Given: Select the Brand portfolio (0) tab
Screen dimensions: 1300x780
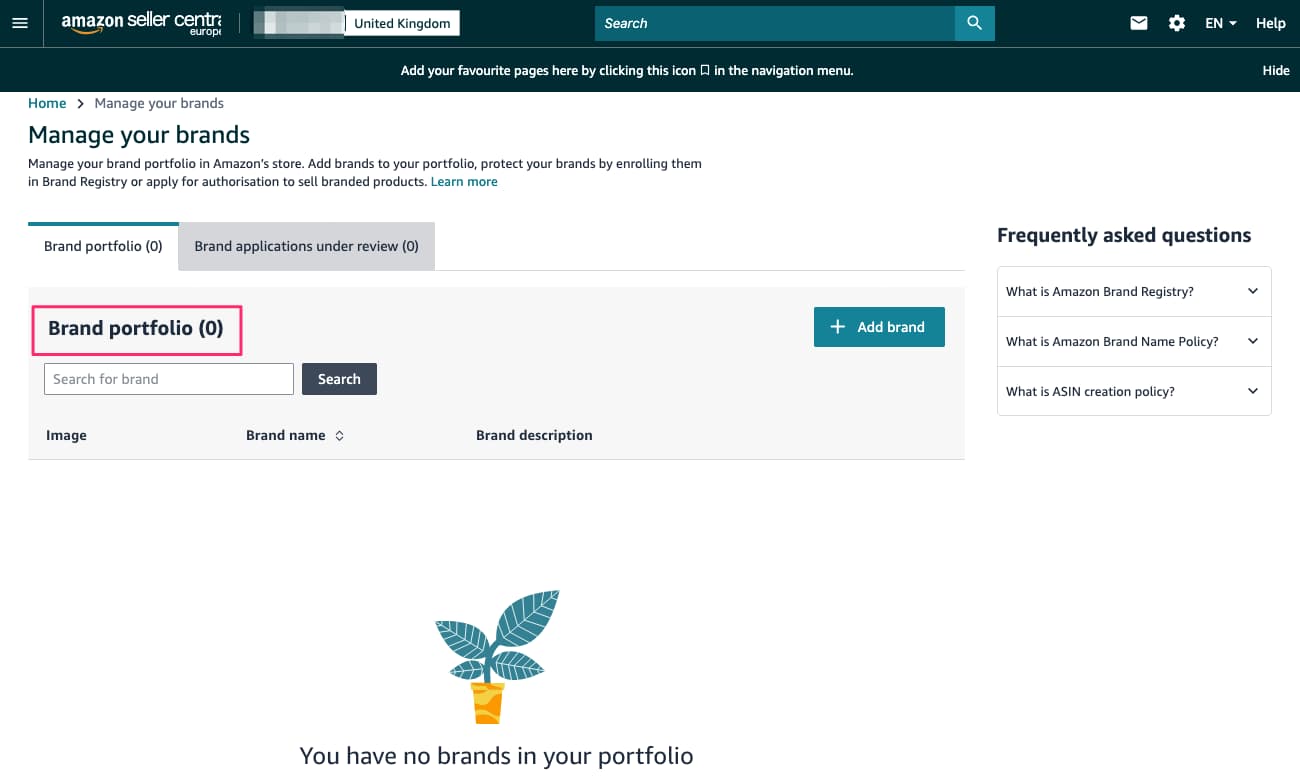Looking at the screenshot, I should click(103, 246).
